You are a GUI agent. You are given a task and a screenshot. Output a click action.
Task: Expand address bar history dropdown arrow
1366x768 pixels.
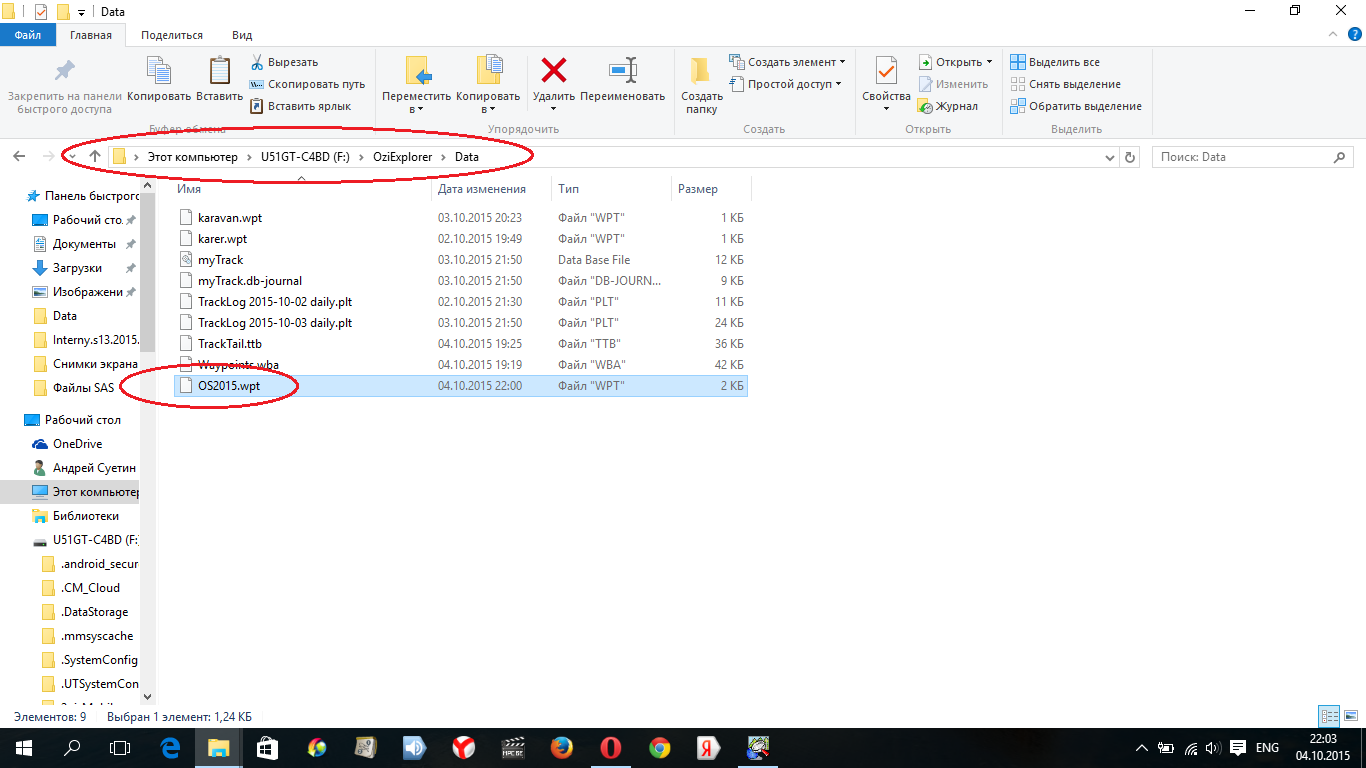pos(1110,157)
